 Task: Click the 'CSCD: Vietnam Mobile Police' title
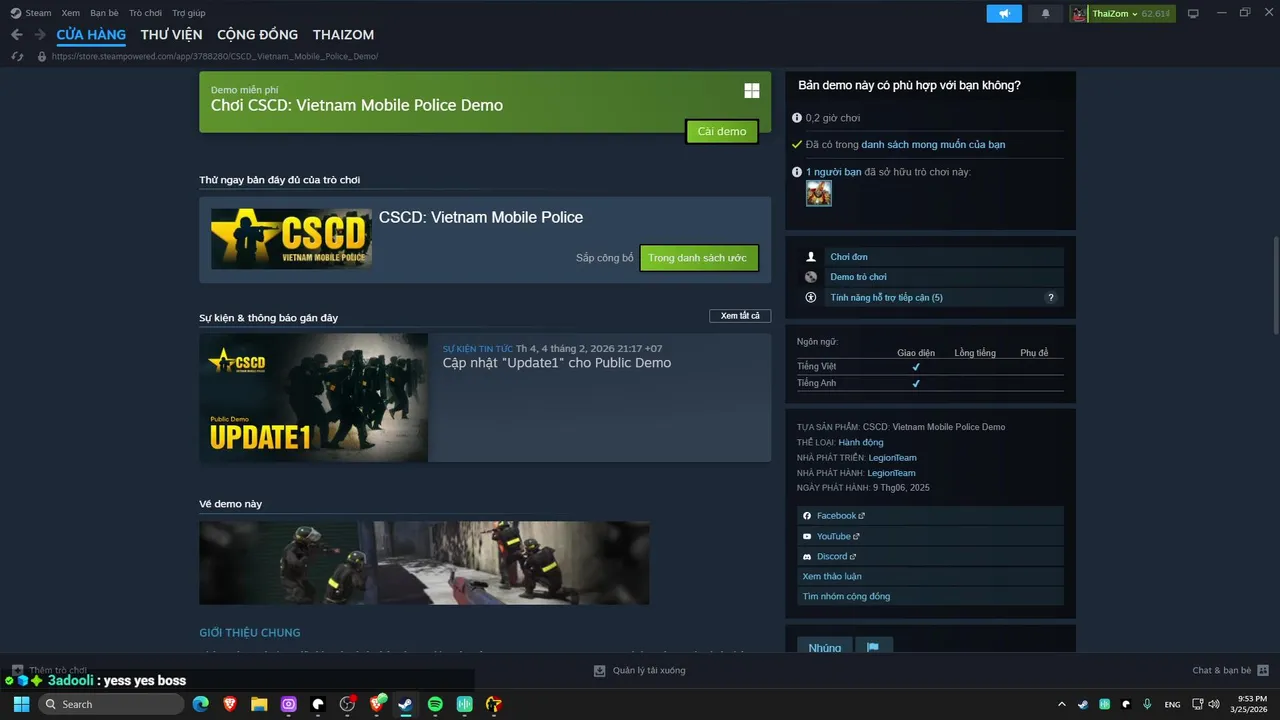481,217
